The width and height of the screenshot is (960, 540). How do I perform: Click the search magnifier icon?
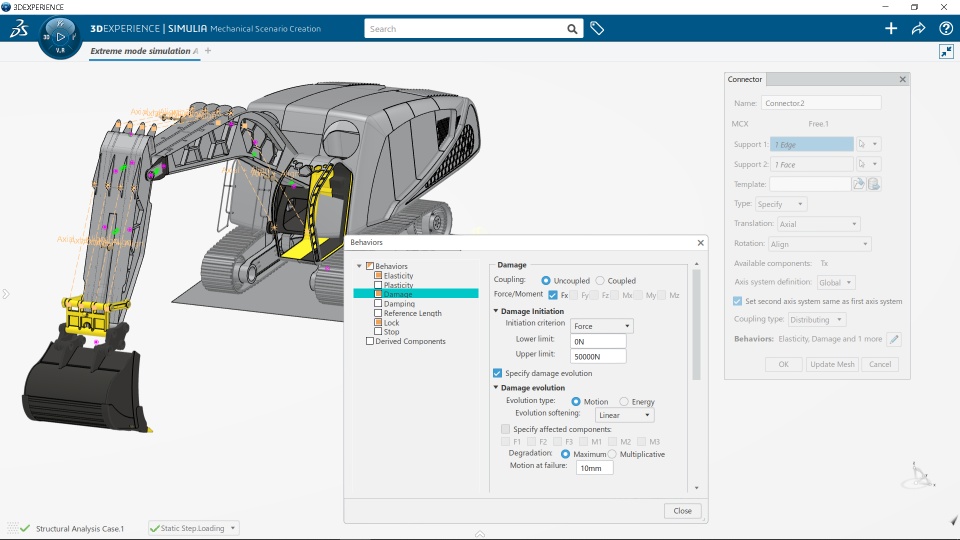[572, 29]
